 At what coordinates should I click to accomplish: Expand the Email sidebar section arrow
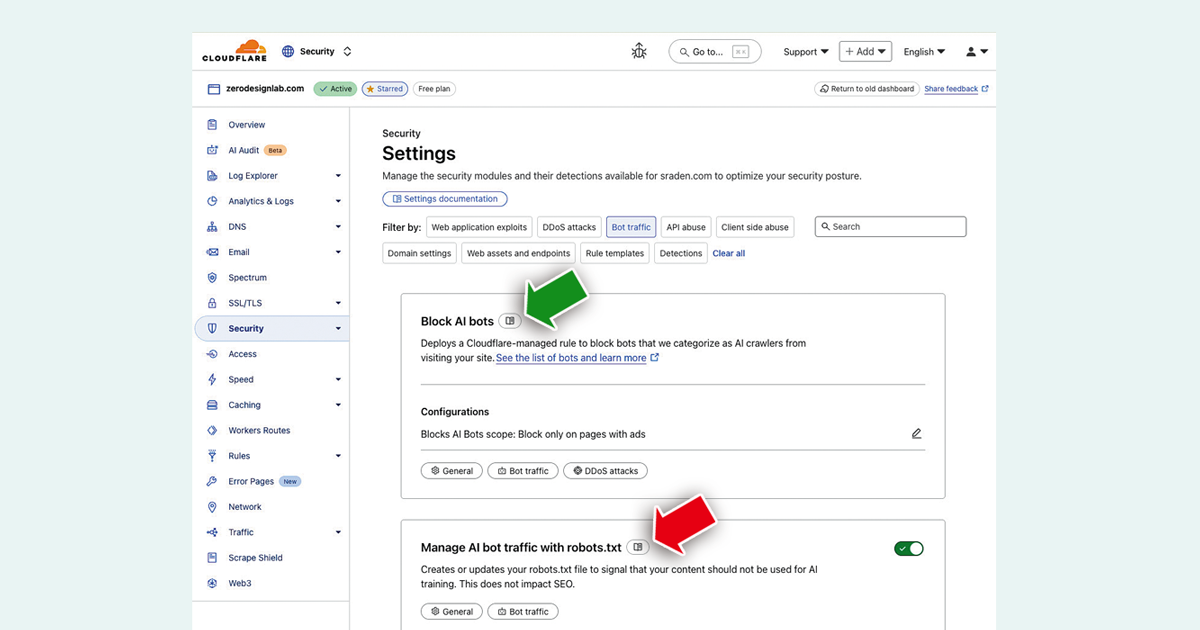pyautogui.click(x=338, y=252)
